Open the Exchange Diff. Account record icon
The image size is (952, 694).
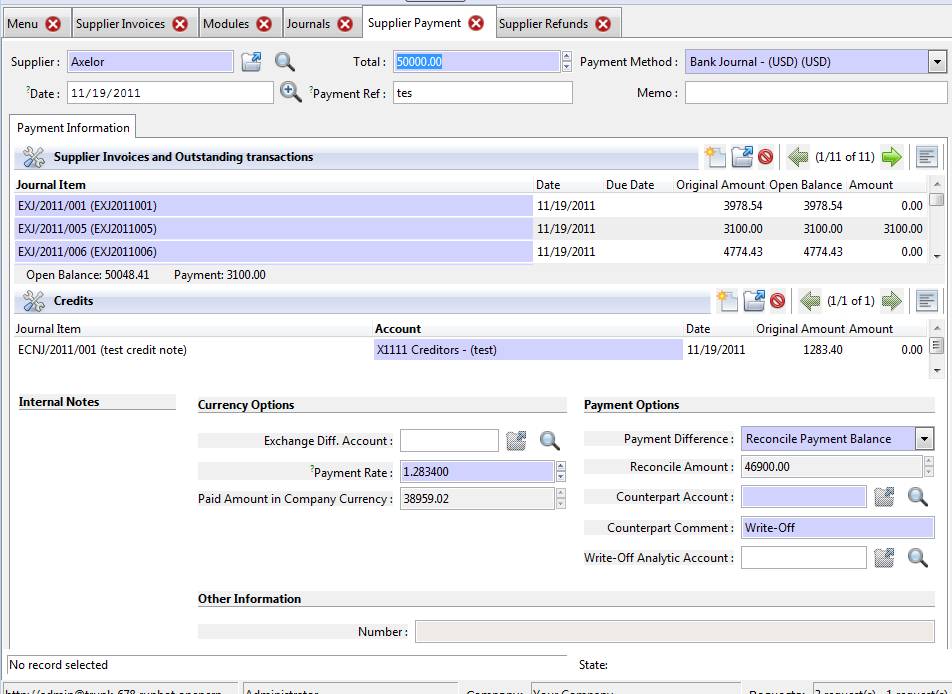click(x=516, y=441)
